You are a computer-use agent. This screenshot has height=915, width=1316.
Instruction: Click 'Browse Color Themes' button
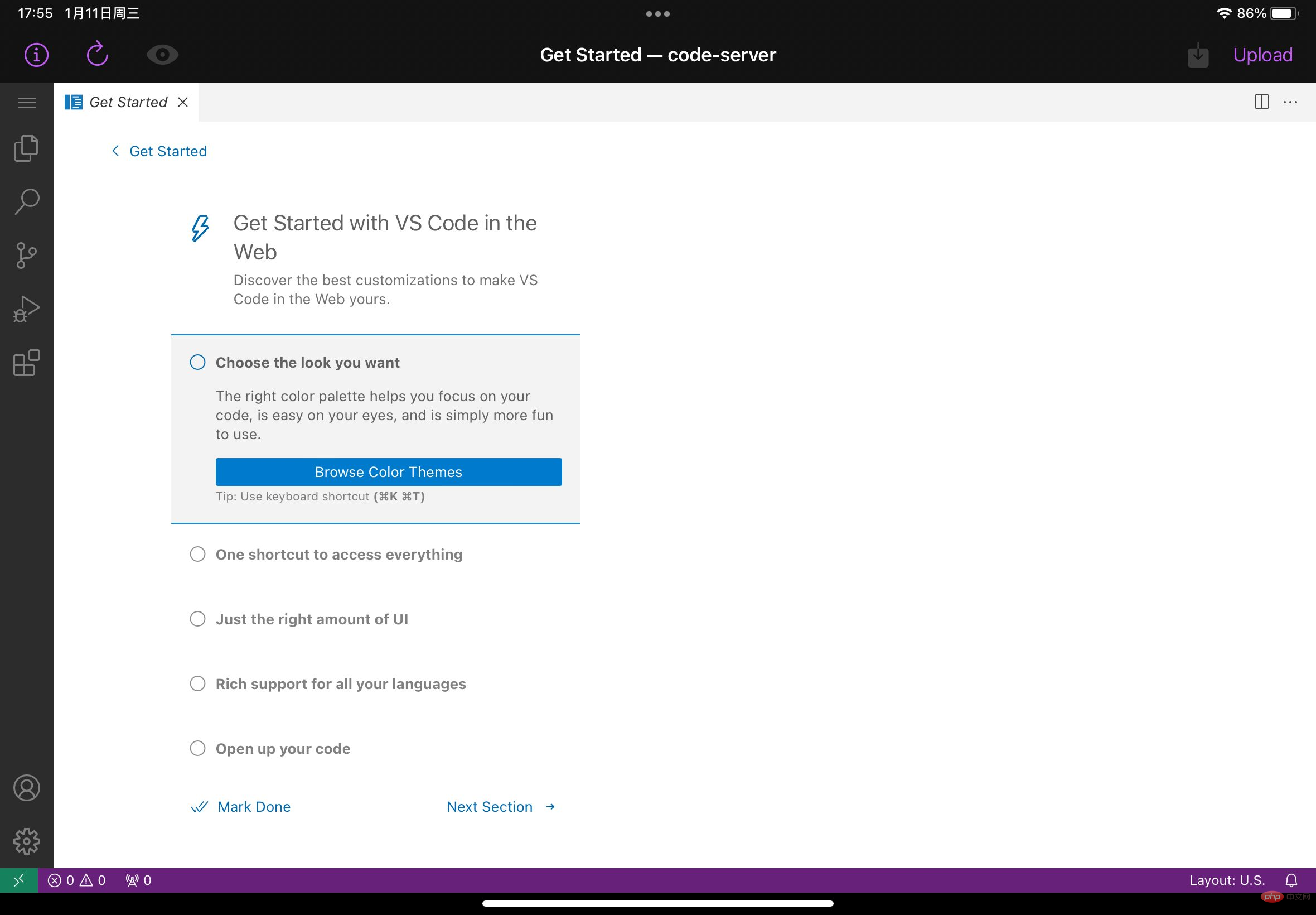click(x=388, y=472)
